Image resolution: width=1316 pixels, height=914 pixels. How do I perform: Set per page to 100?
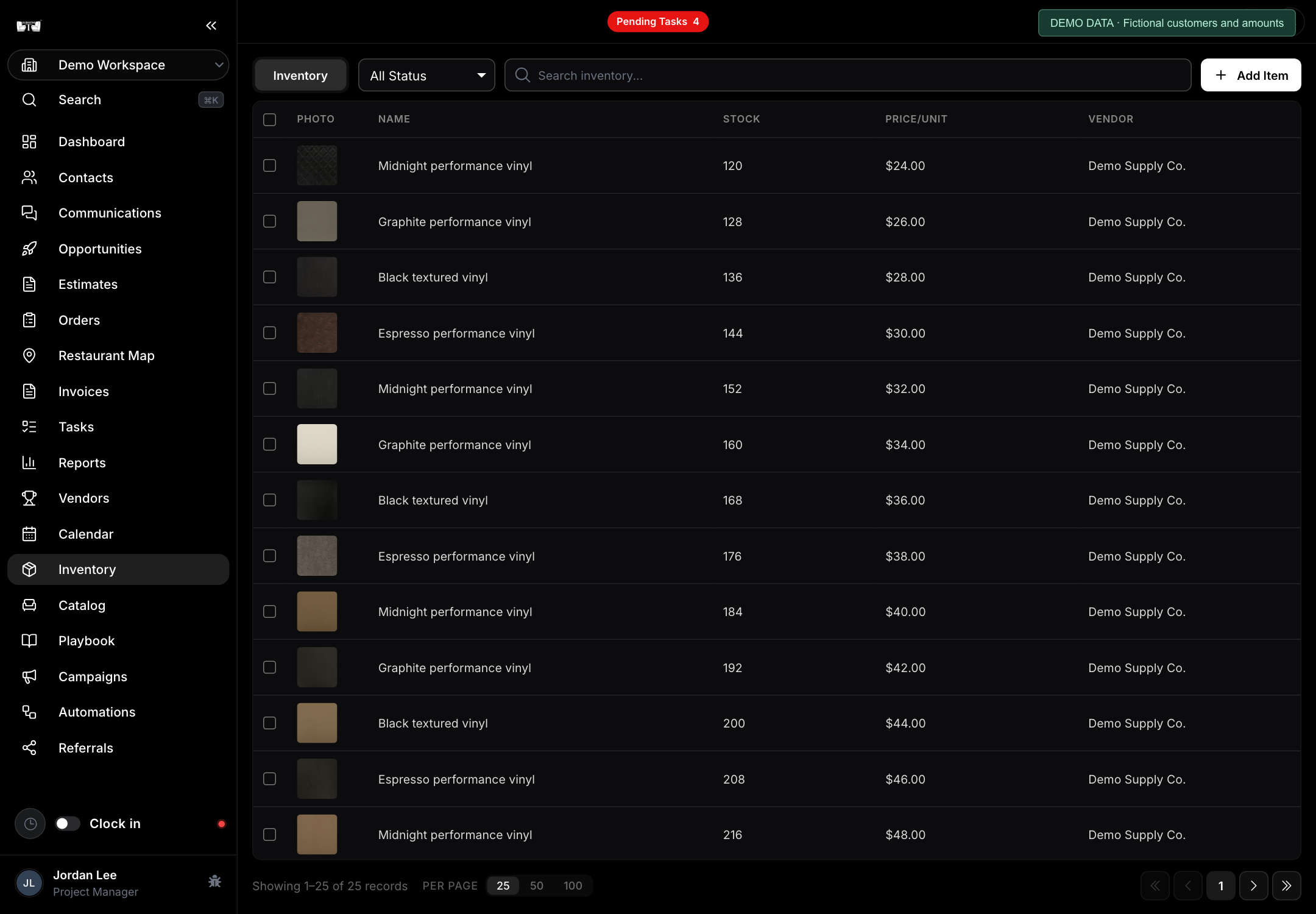(x=573, y=886)
